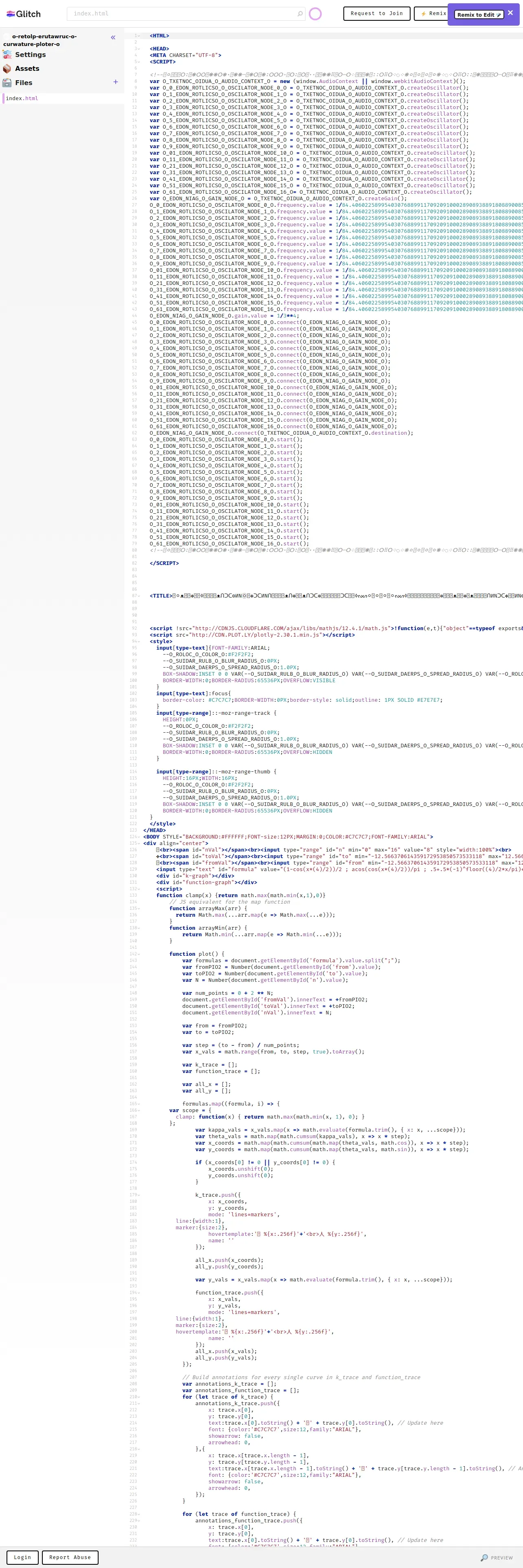Click the 'var k_trace = [];' line
Viewport: 523px width, 1568px height.
(210, 1065)
